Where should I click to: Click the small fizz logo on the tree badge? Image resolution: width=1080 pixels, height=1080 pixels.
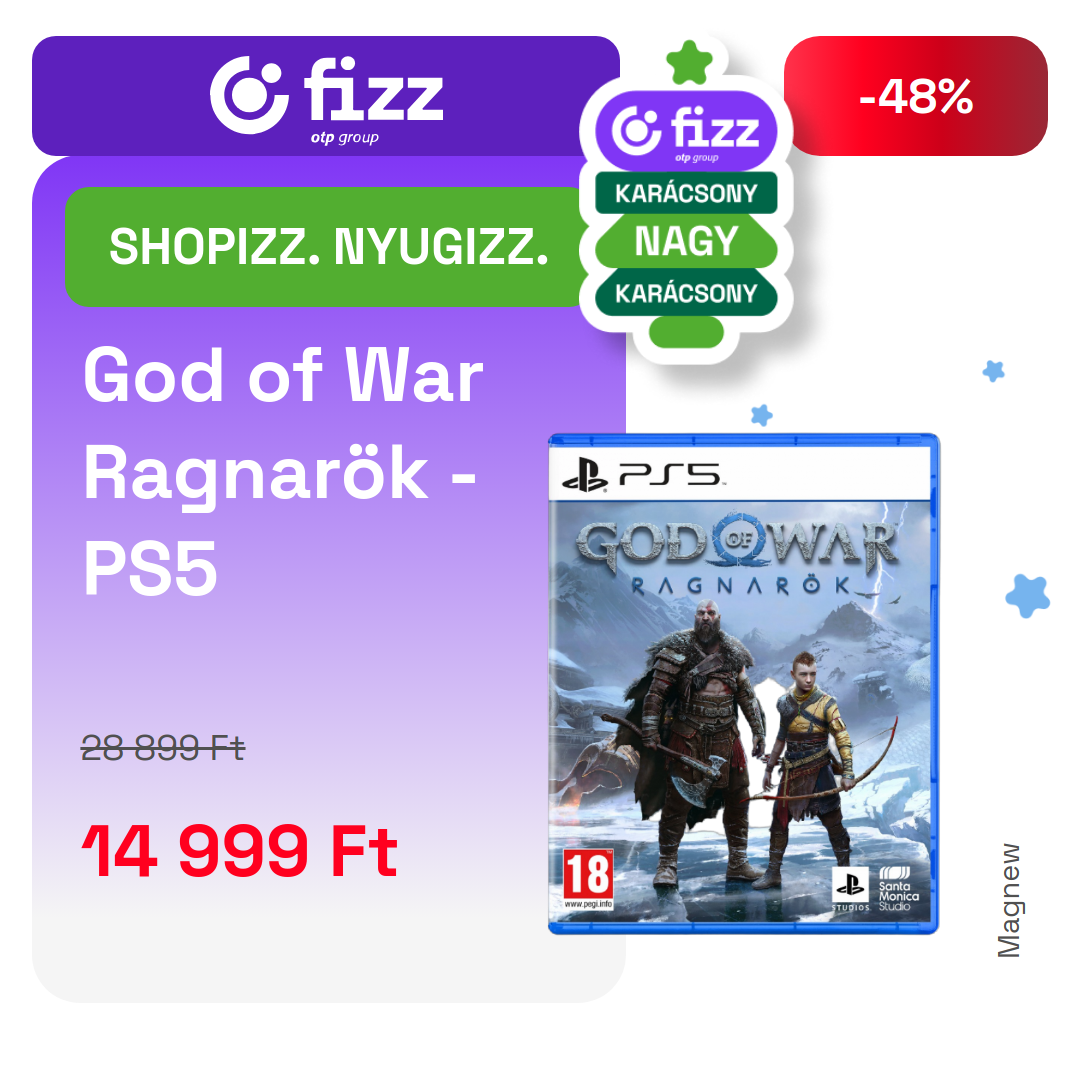[686, 132]
